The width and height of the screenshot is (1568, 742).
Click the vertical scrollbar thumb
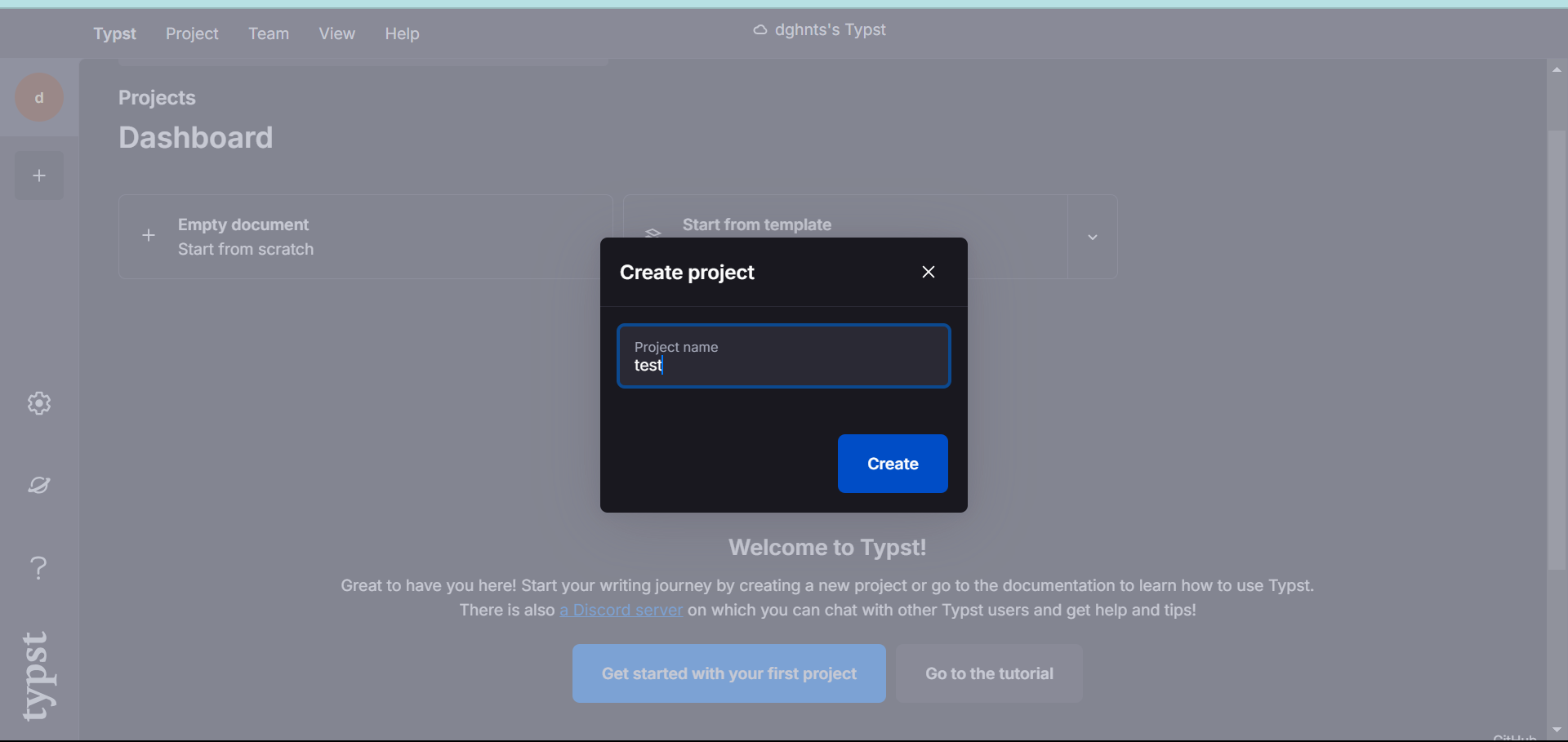(1557, 349)
